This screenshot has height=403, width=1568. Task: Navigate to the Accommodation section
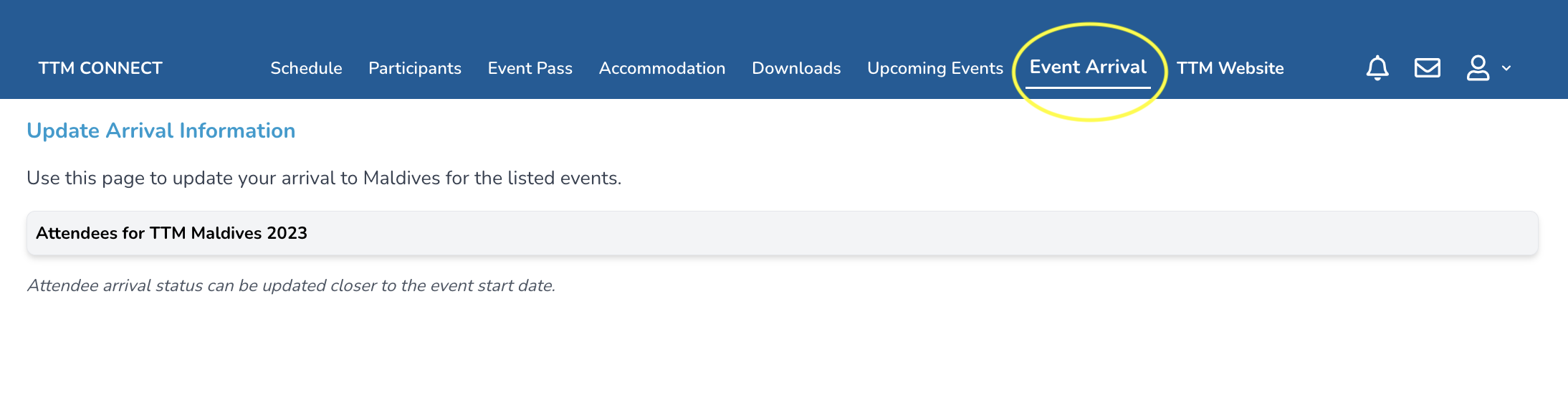point(662,68)
